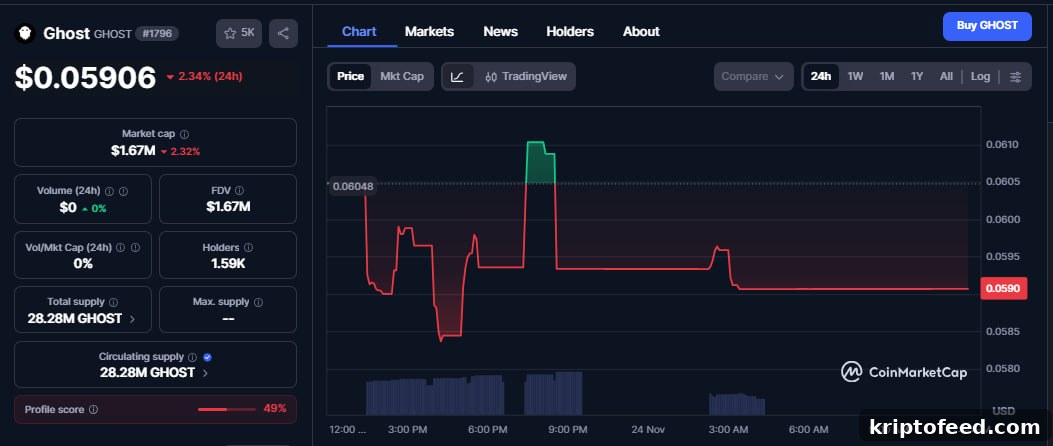Select the Price toggle
This screenshot has width=1053, height=446.
(x=350, y=77)
